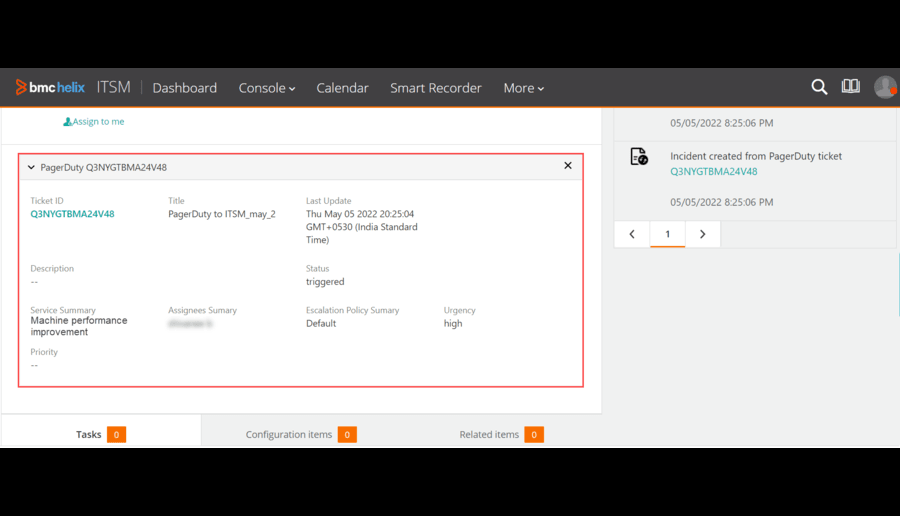
Task: Open PagerDuty ticket link in activity feed
Action: (x=713, y=171)
